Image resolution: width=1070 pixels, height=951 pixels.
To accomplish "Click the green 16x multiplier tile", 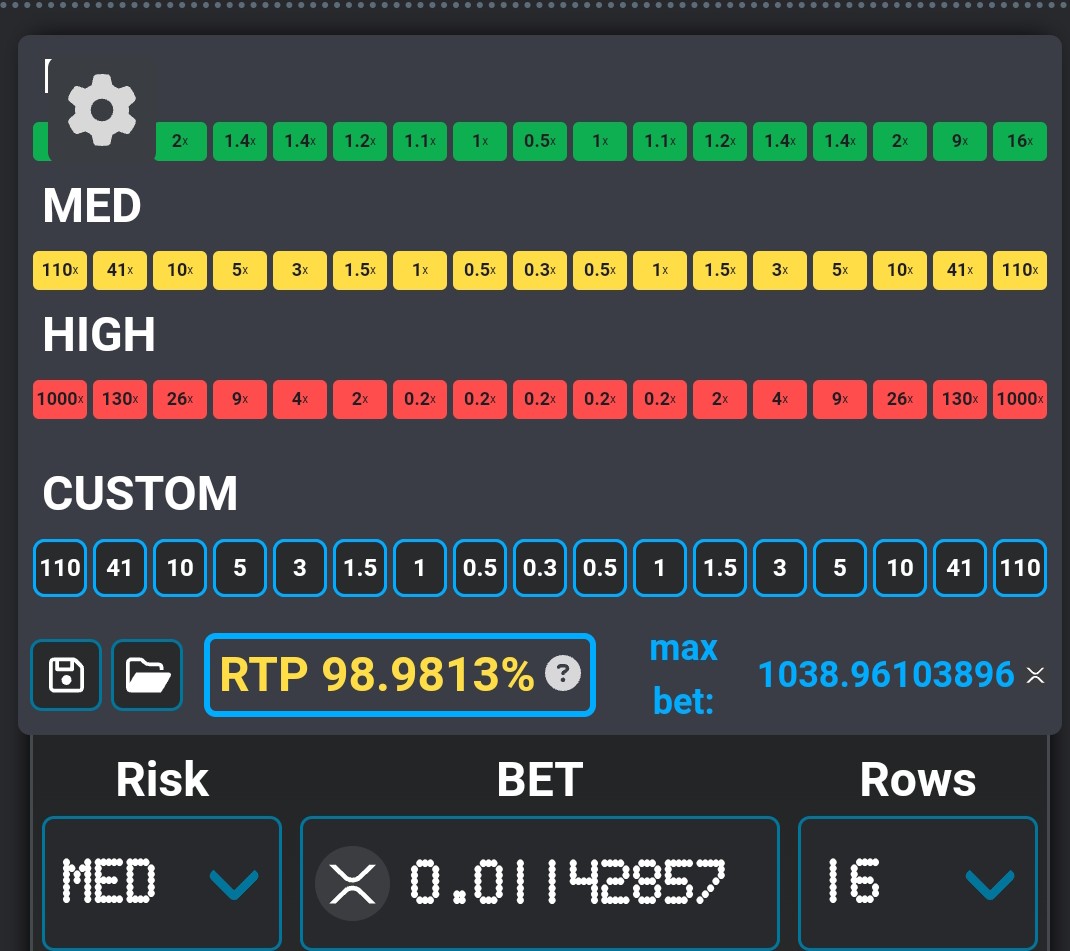I will [x=1020, y=141].
